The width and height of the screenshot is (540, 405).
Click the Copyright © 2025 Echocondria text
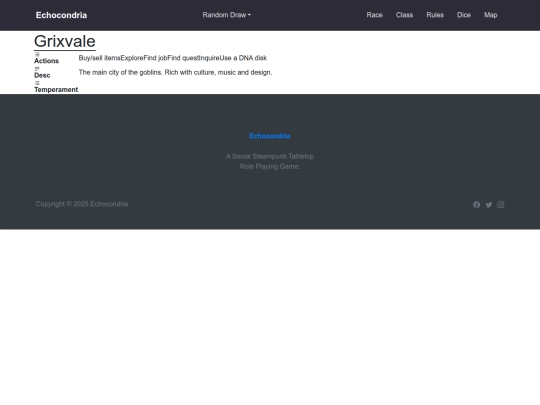click(x=82, y=204)
